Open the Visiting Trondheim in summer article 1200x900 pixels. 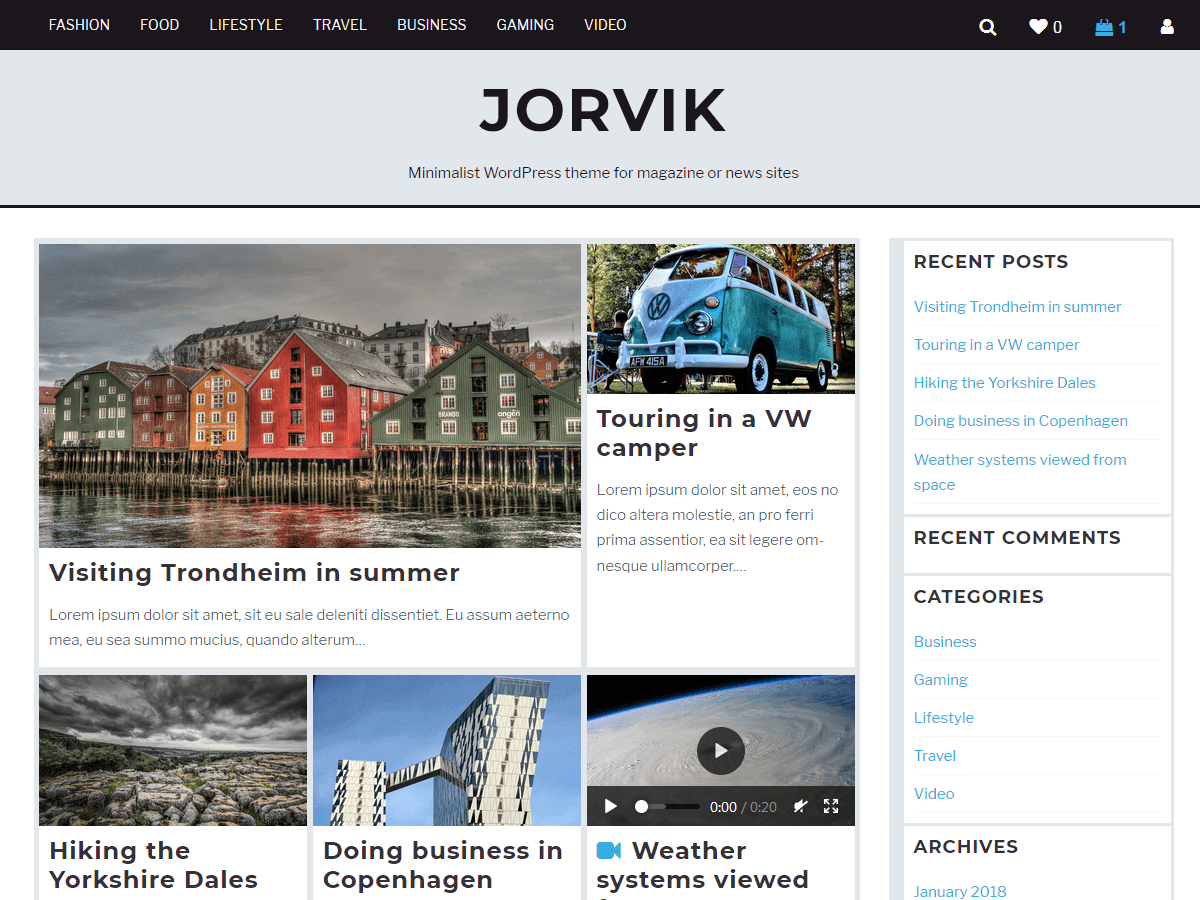point(254,572)
